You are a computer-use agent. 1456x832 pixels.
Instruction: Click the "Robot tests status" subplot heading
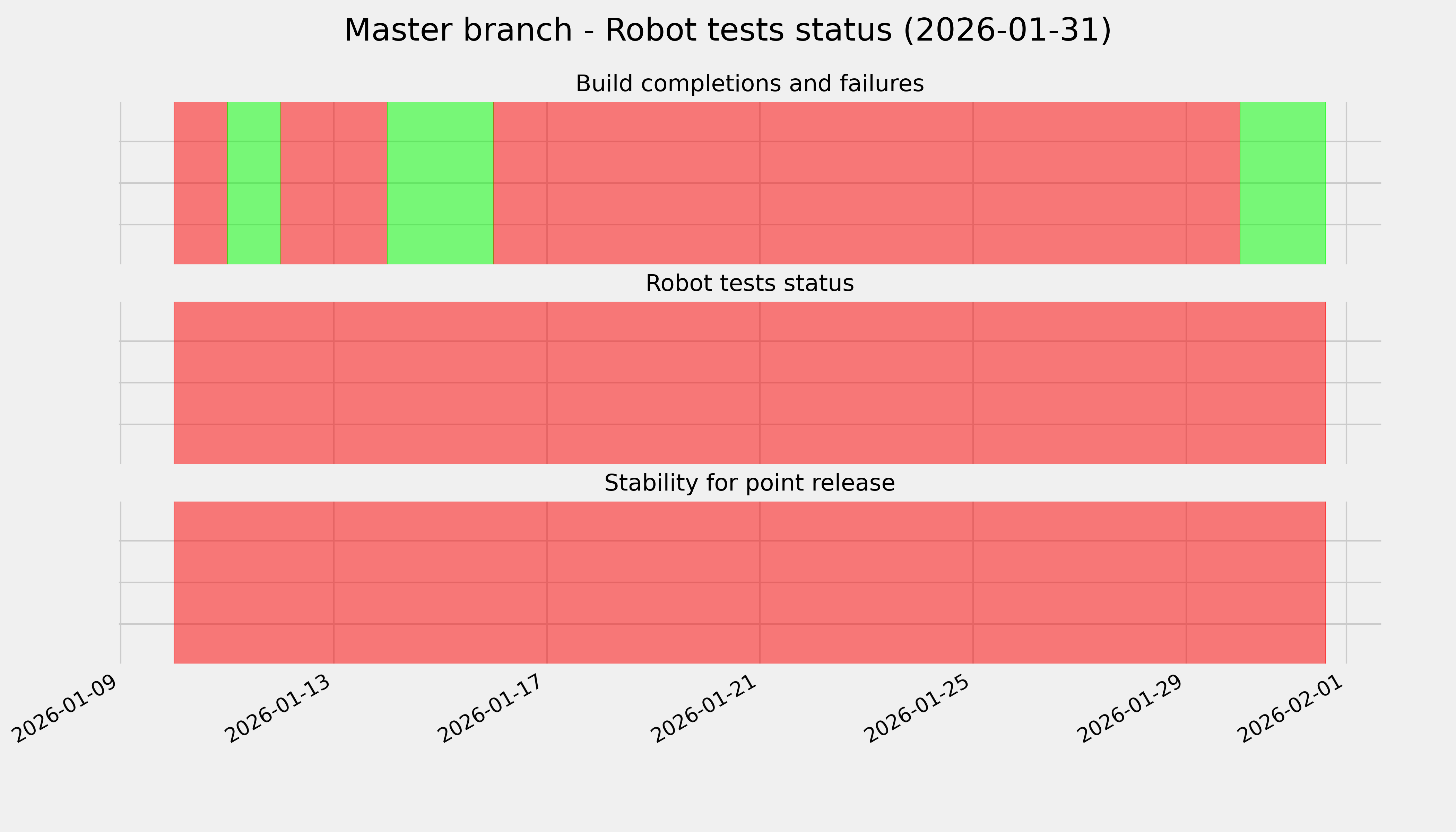click(x=749, y=284)
